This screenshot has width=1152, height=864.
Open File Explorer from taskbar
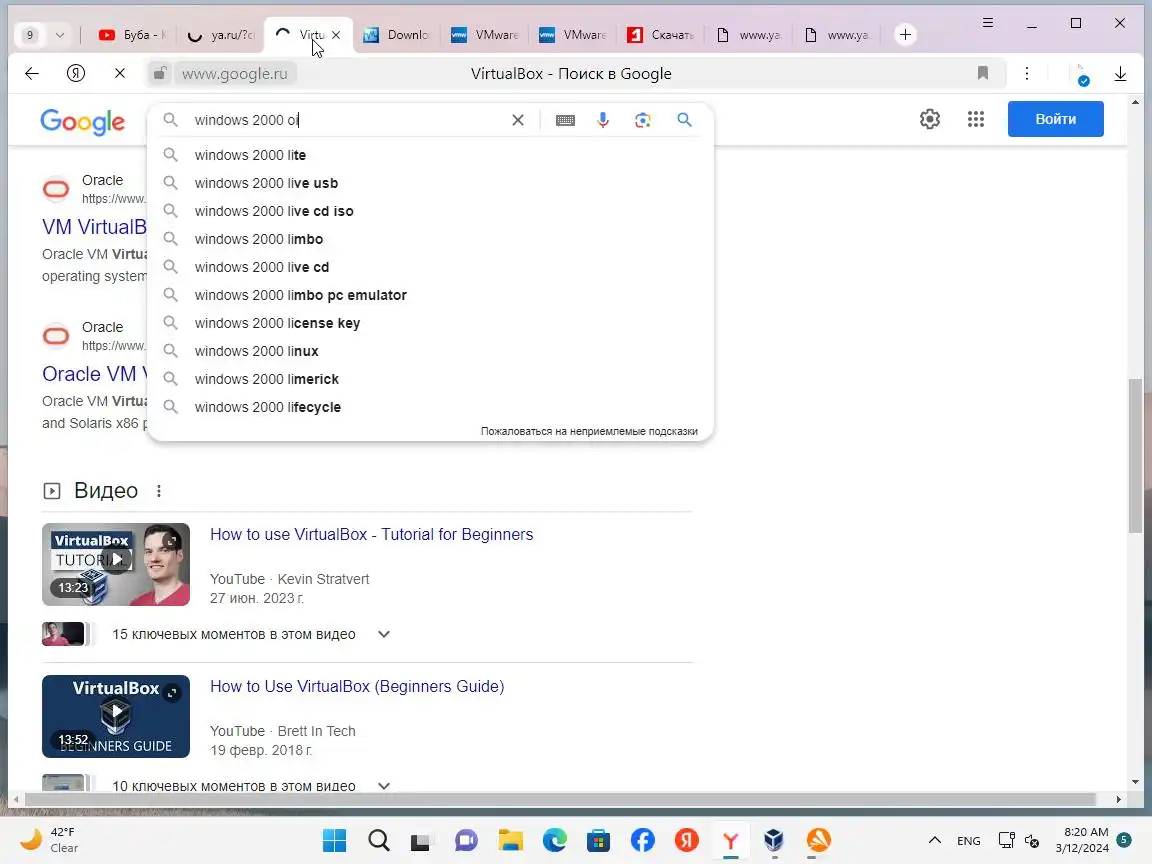point(511,840)
